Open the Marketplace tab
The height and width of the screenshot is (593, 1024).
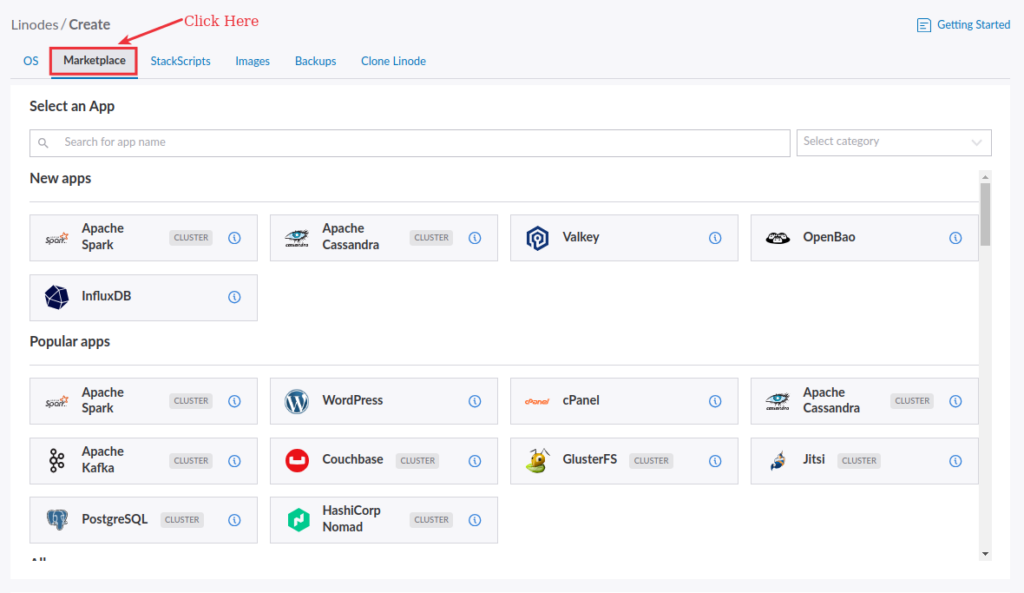[94, 61]
